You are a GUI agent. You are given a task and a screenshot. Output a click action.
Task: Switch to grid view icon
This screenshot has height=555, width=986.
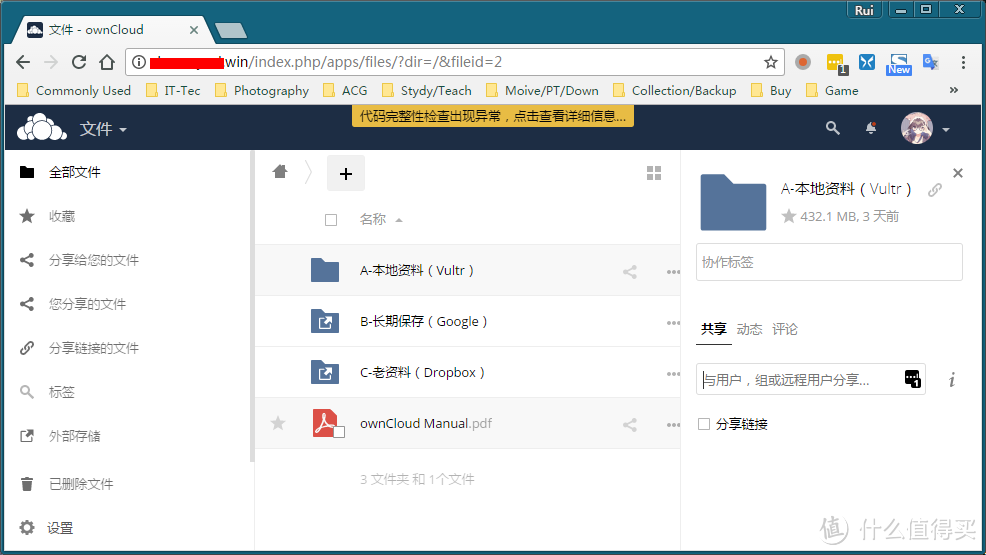(x=654, y=173)
